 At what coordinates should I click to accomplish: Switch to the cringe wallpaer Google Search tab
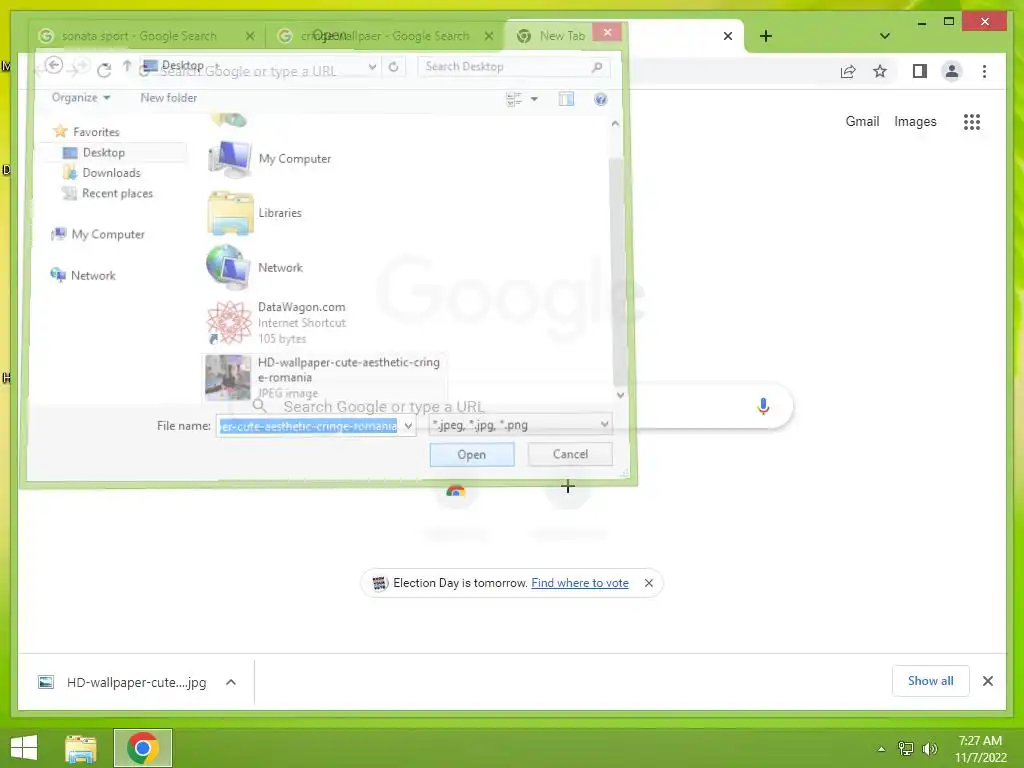[x=385, y=36]
